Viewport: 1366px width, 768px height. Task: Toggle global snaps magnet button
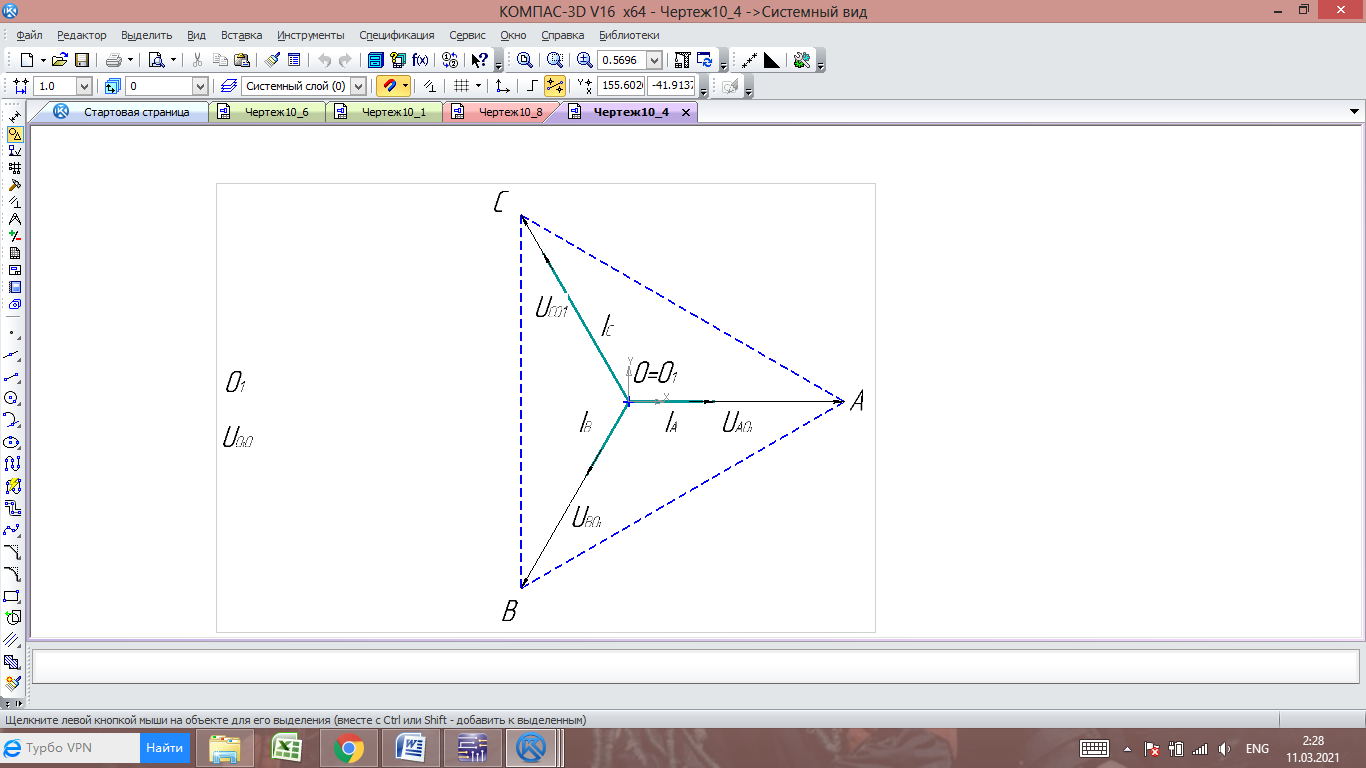[389, 86]
